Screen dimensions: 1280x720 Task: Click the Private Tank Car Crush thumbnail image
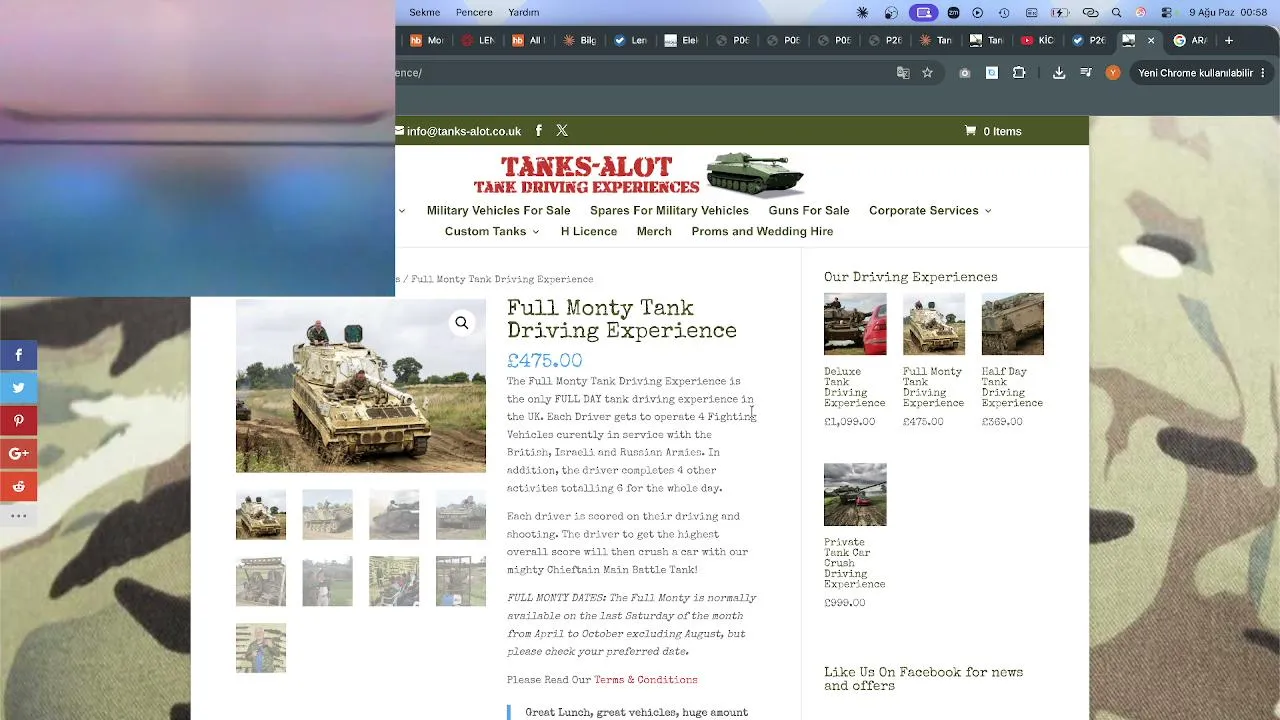pyautogui.click(x=855, y=495)
